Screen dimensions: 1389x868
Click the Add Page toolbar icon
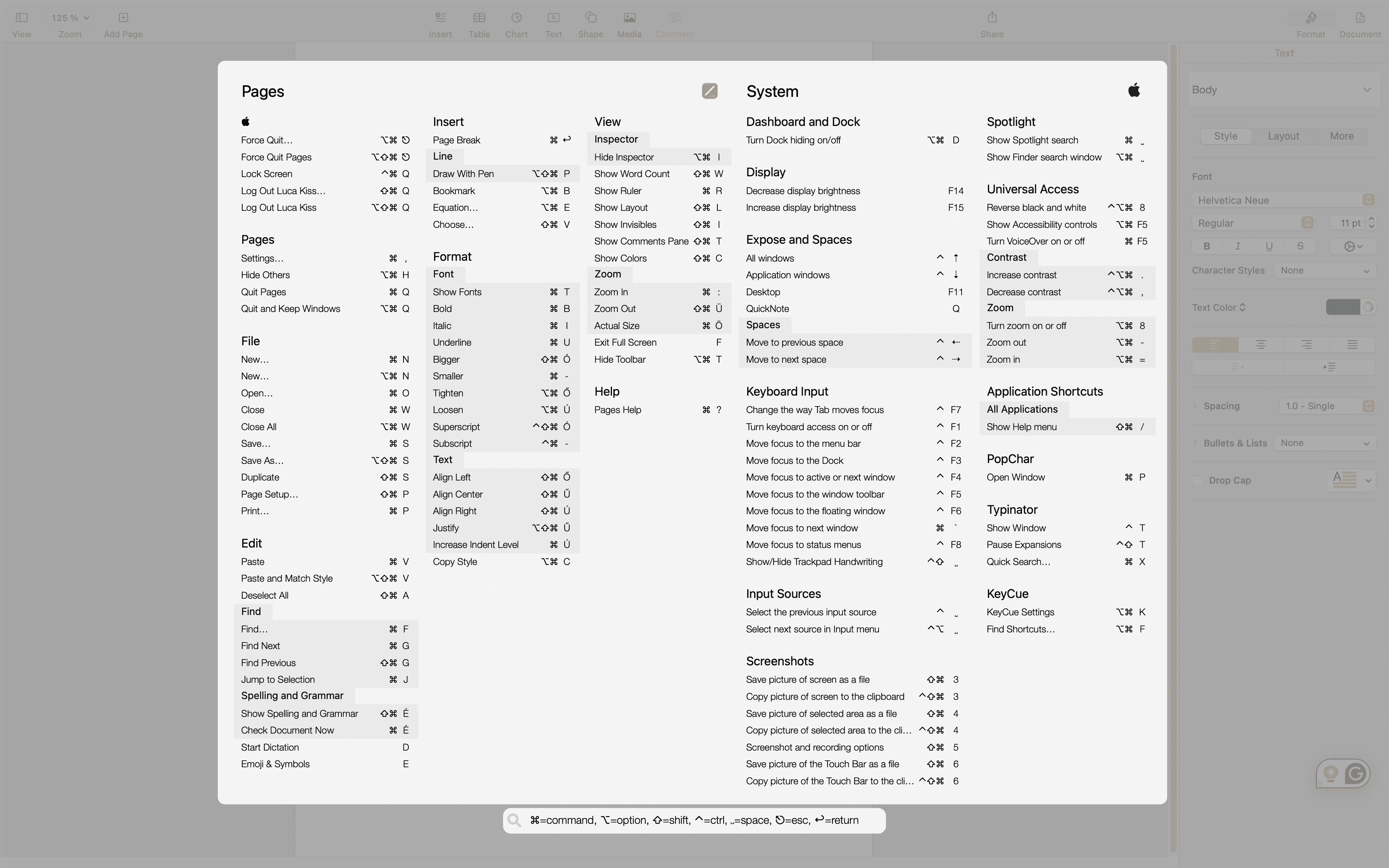tap(123, 18)
